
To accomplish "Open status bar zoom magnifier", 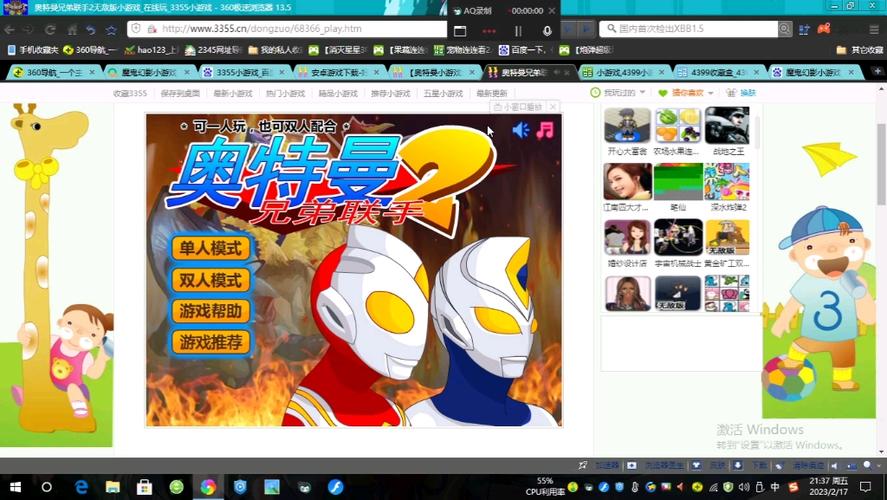I will coord(867,465).
